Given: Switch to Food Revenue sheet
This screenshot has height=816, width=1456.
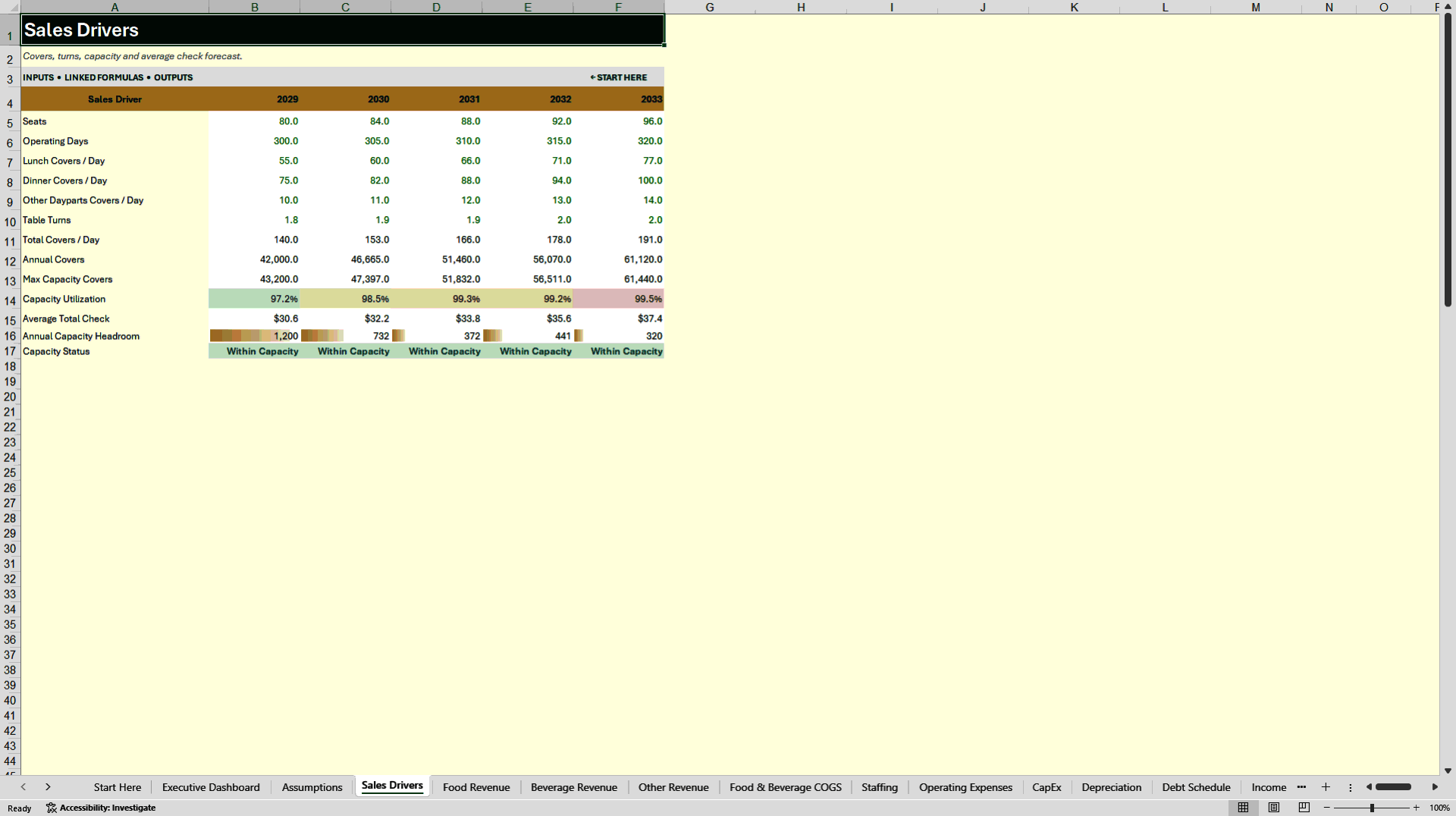Looking at the screenshot, I should 476,787.
